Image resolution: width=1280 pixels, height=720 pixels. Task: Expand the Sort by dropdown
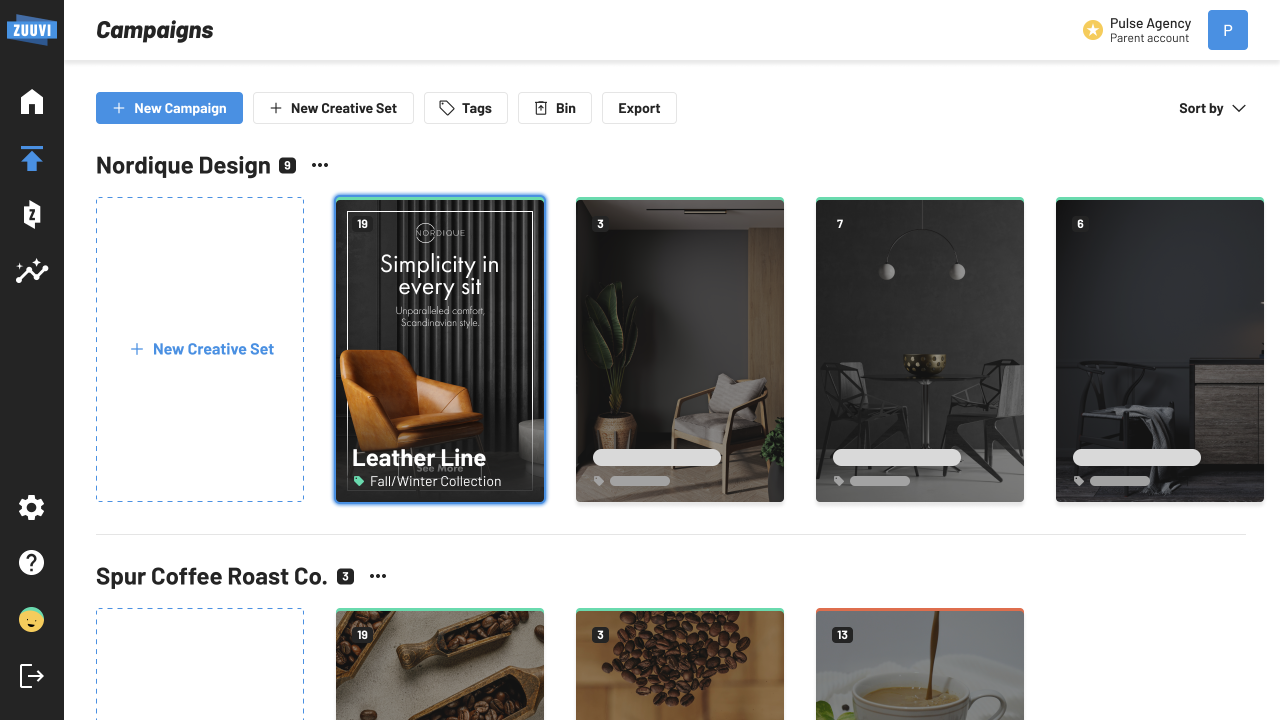coord(1212,108)
